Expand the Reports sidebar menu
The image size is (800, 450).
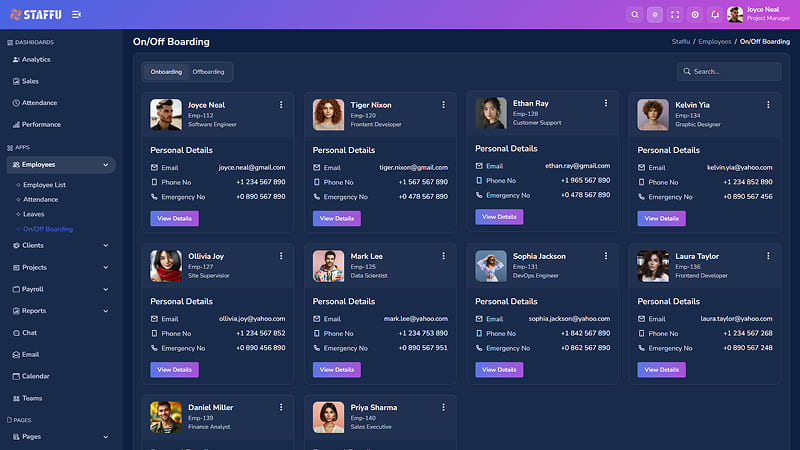pos(61,311)
